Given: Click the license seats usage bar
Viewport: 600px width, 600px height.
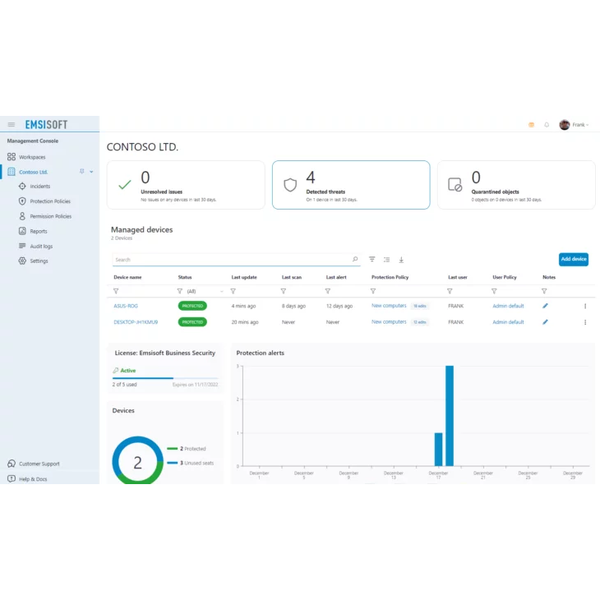Looking at the screenshot, I should pyautogui.click(x=165, y=378).
